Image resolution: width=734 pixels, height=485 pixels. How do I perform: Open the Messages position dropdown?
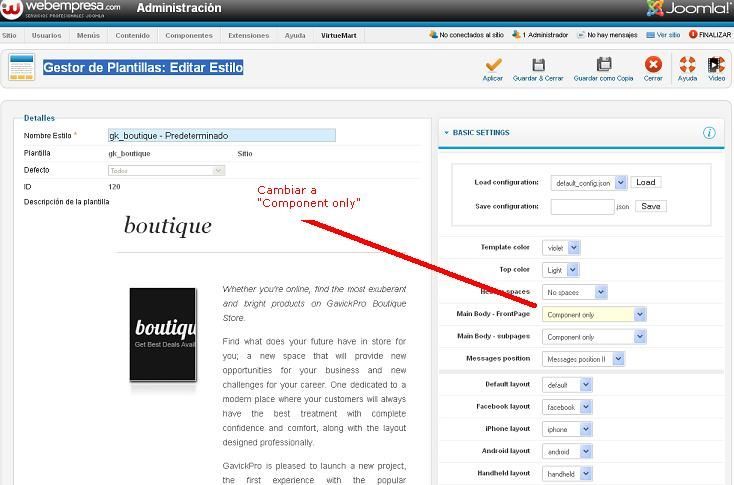coord(583,359)
